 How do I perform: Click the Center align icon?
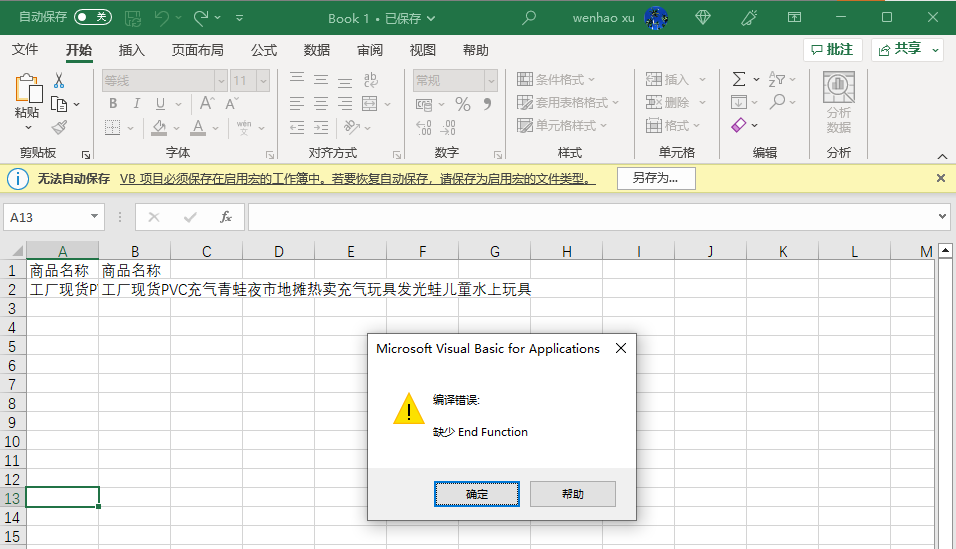click(321, 104)
